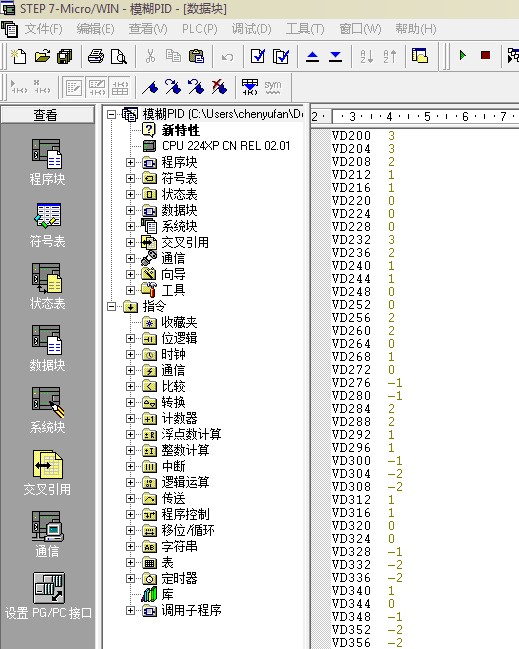Image resolution: width=519 pixels, height=649 pixels.
Task: Open the 符号表 icon in the 查看 sidebar
Action: tap(47, 225)
